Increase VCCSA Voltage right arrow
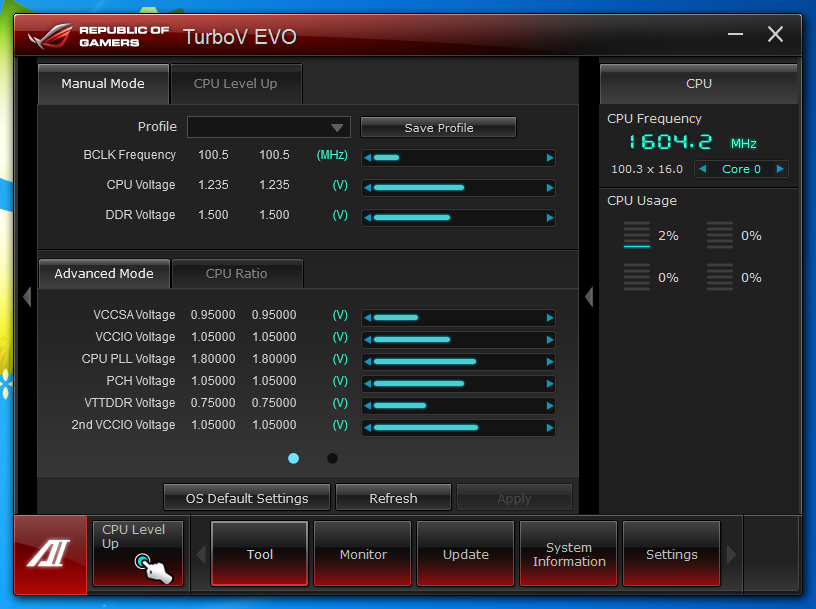 coord(550,318)
